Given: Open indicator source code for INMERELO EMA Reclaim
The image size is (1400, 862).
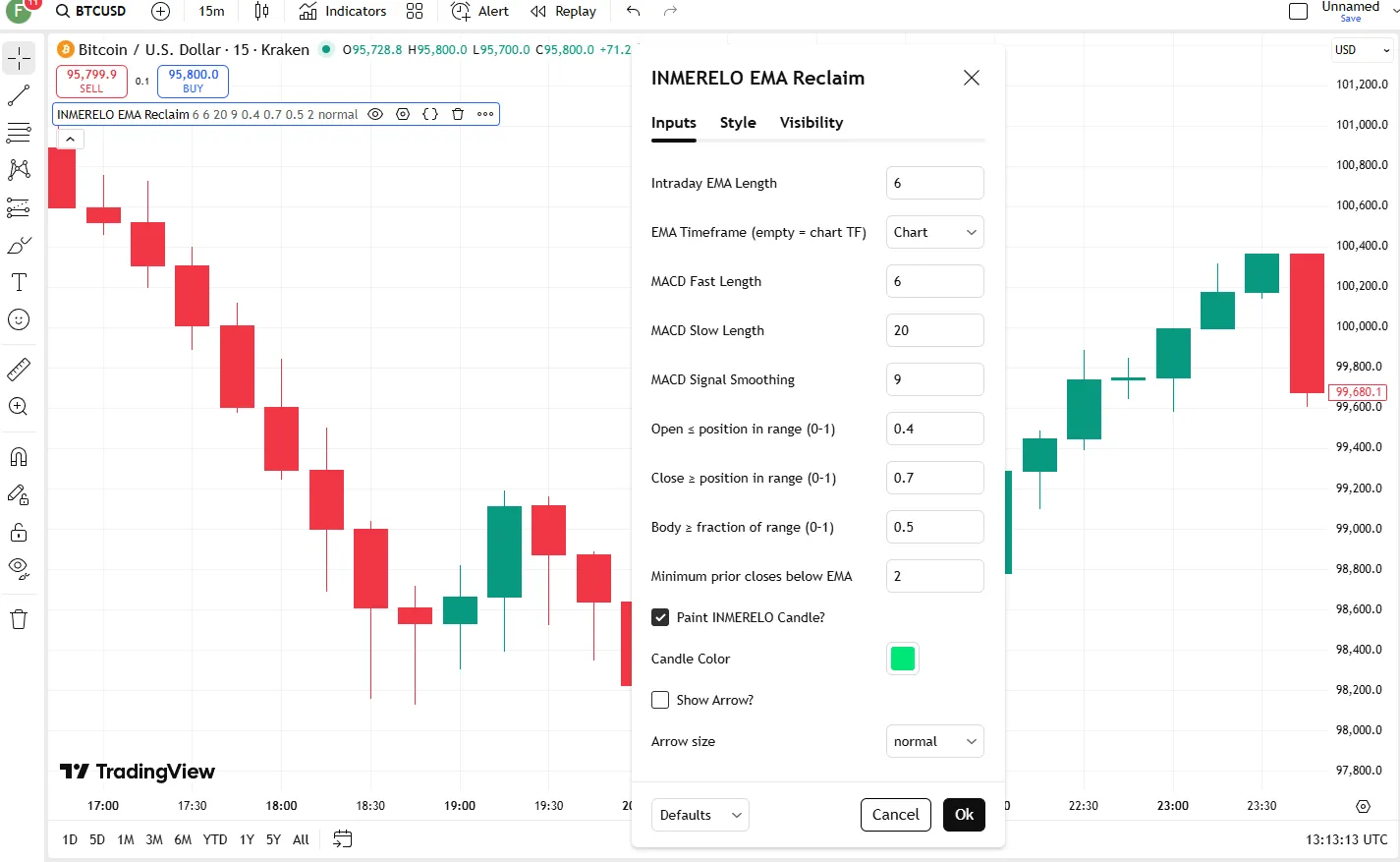Looking at the screenshot, I should pos(429,114).
